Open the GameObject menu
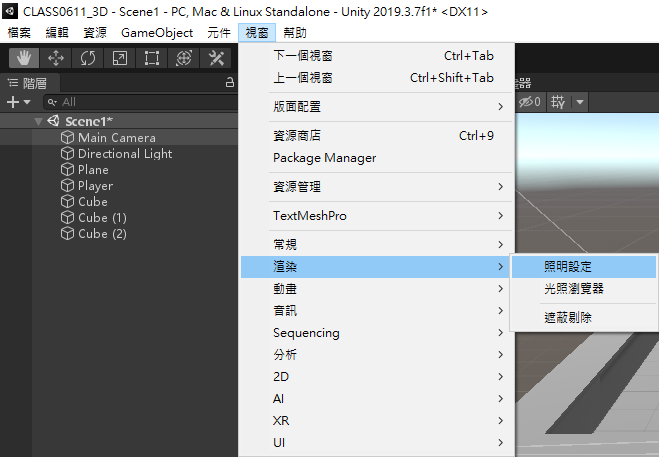659x457 pixels. tap(157, 33)
